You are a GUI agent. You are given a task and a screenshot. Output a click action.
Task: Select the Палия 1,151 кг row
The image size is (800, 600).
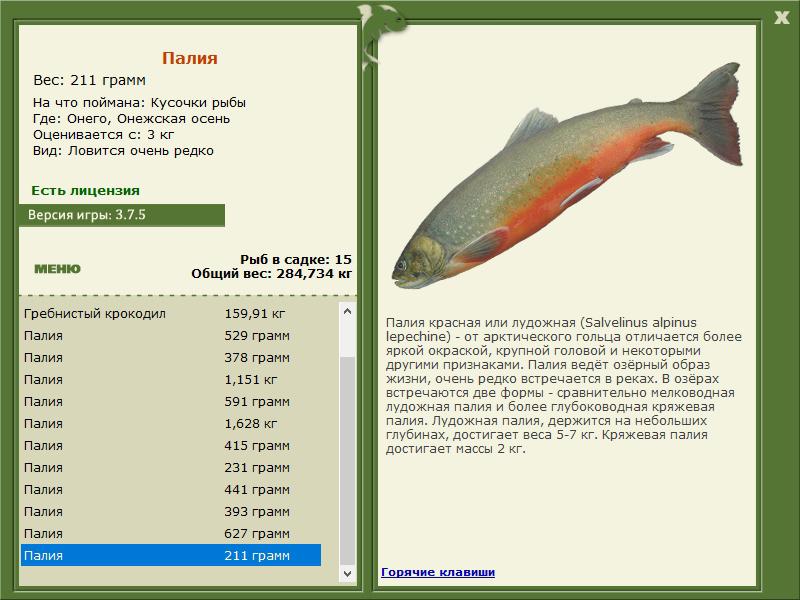171,379
